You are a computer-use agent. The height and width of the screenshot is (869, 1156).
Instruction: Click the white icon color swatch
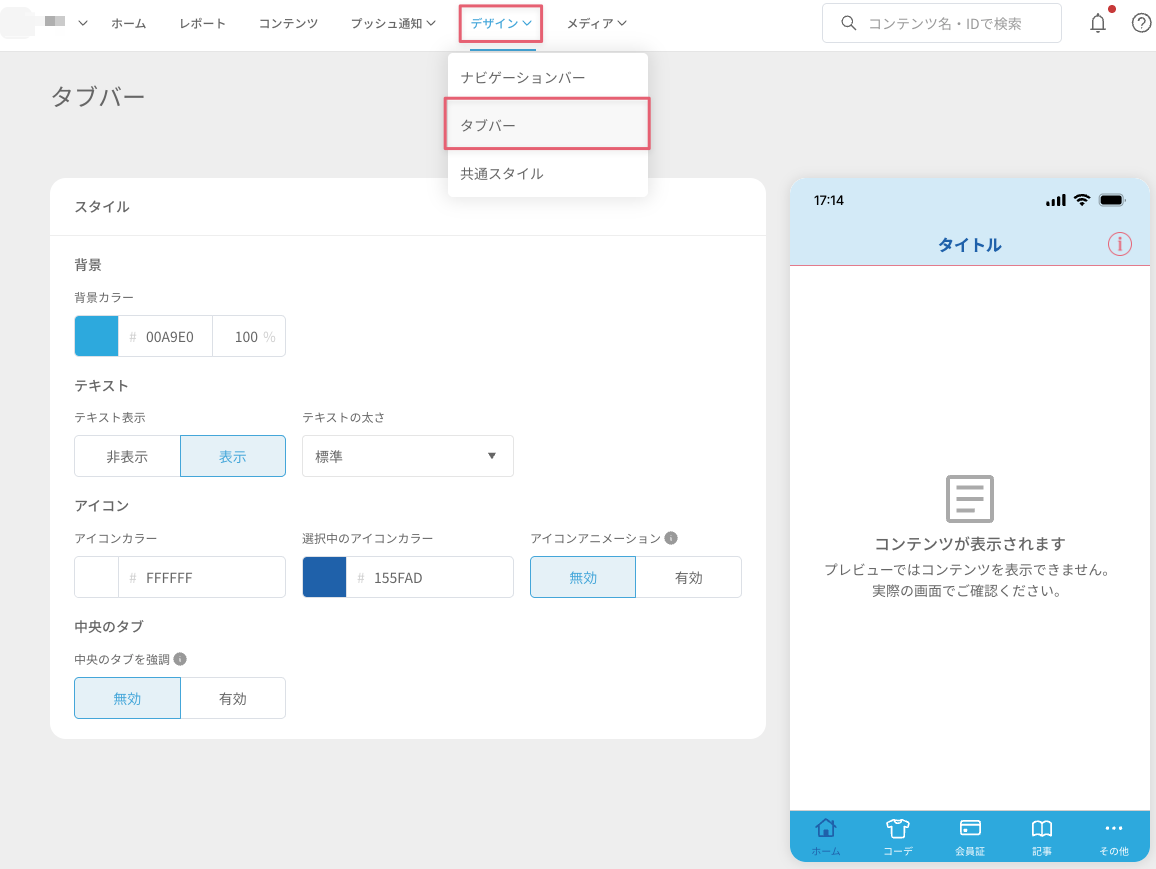click(97, 577)
